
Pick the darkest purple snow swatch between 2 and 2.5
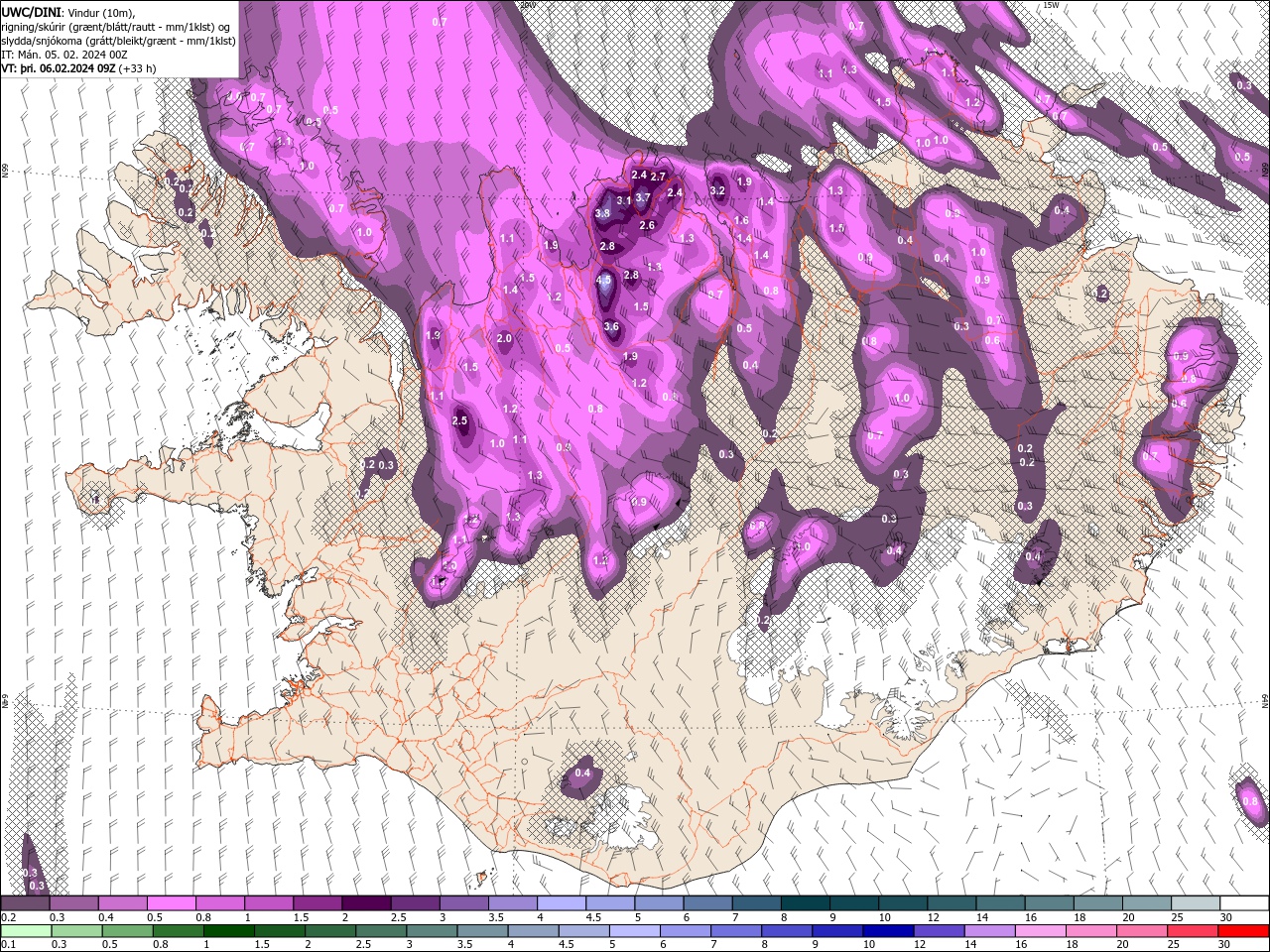pyautogui.click(x=365, y=902)
